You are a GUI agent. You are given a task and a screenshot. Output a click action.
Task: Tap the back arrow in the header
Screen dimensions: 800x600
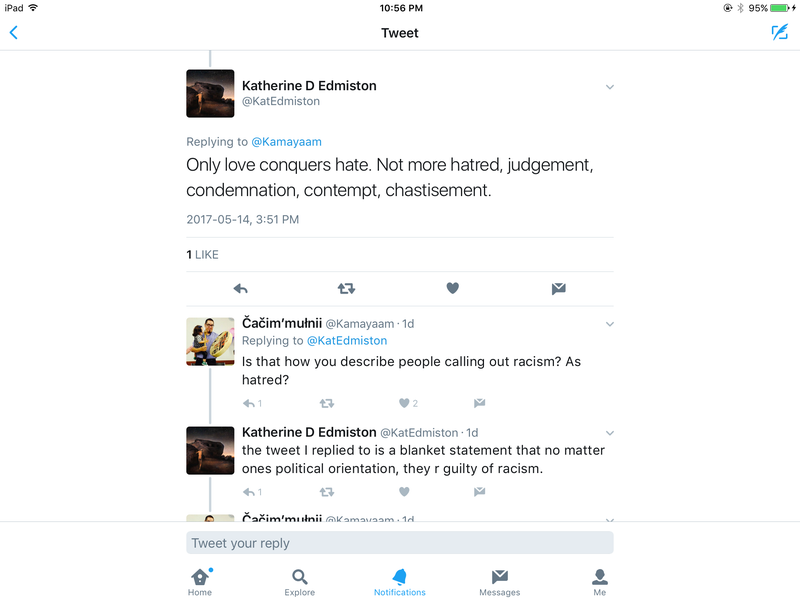pyautogui.click(x=14, y=33)
